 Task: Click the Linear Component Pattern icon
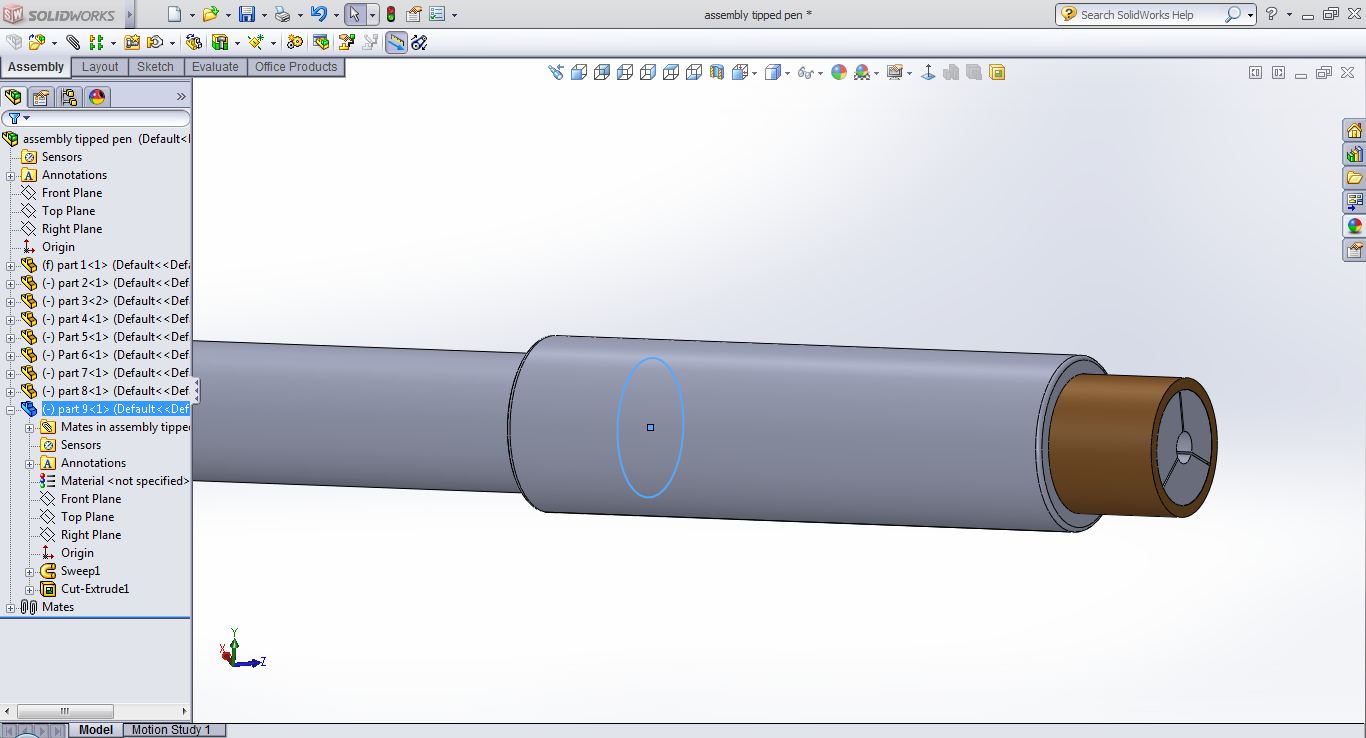tap(96, 42)
